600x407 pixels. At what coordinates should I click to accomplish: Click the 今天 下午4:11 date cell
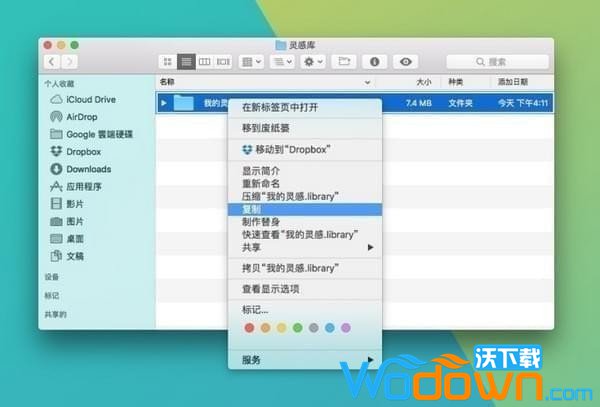523,103
